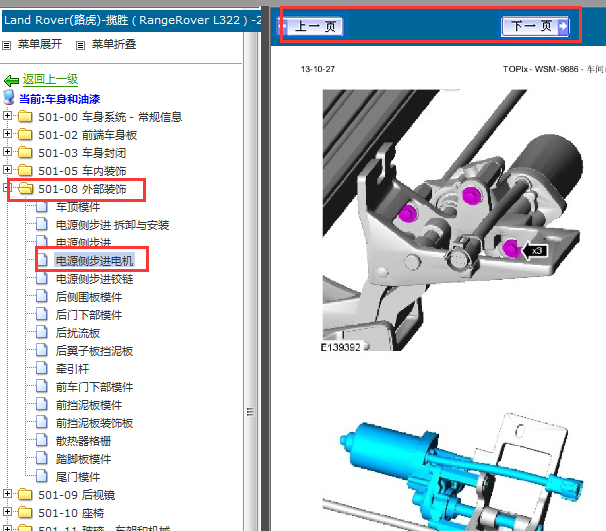Open the 车顶模件 document

[x=78, y=207]
